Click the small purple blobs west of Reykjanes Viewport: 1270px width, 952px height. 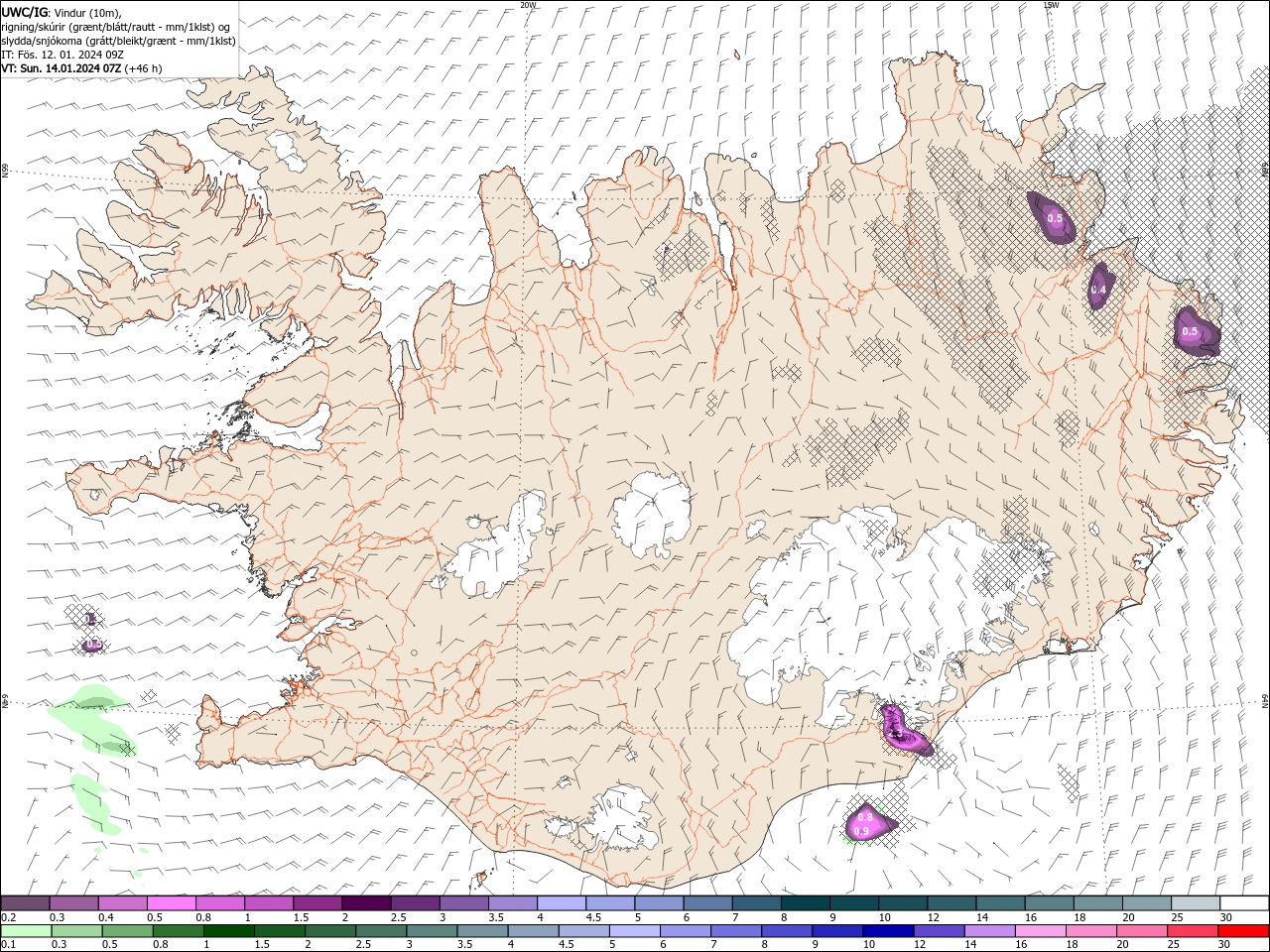coord(91,632)
